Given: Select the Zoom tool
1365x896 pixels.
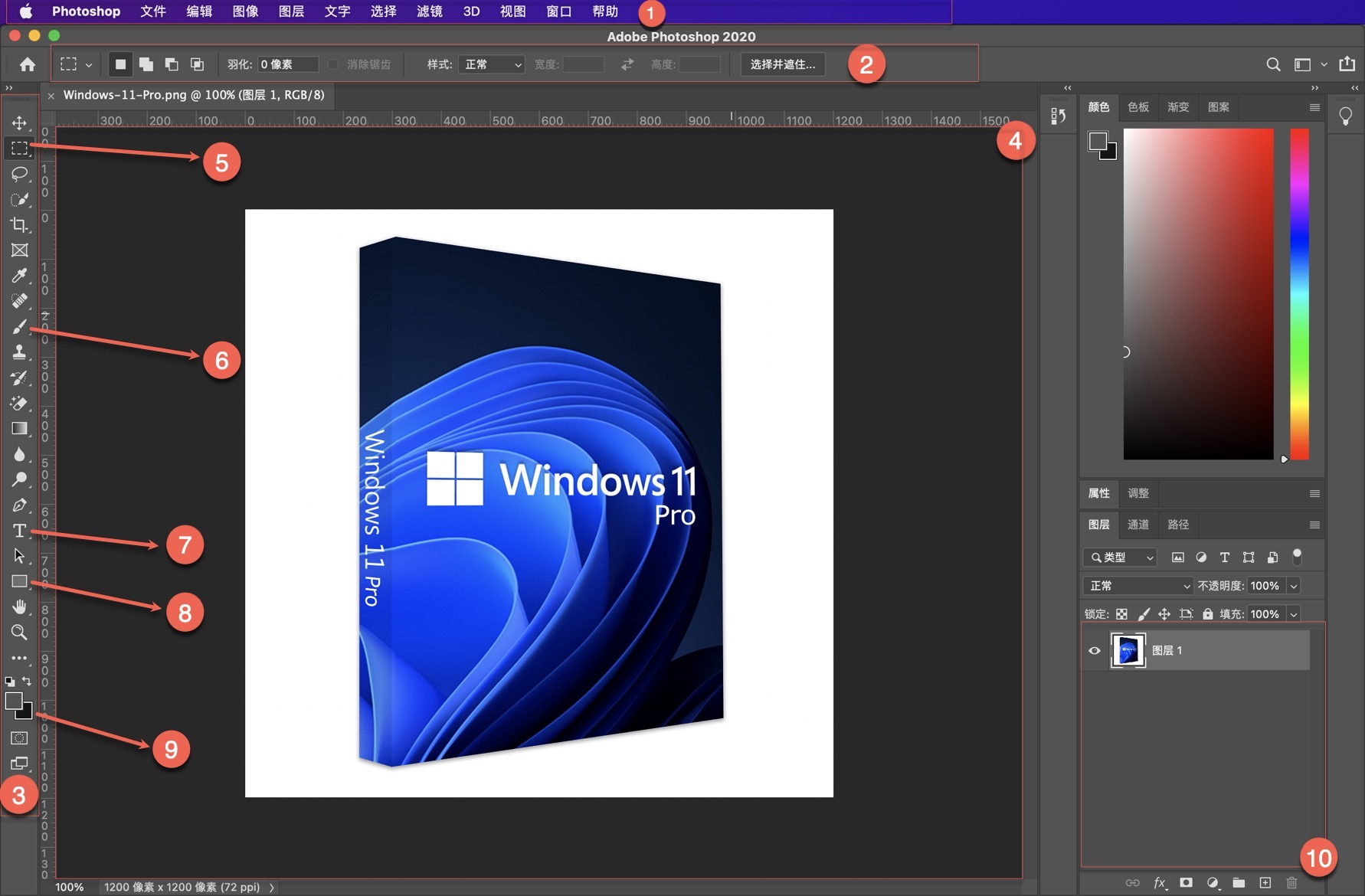Looking at the screenshot, I should point(19,633).
